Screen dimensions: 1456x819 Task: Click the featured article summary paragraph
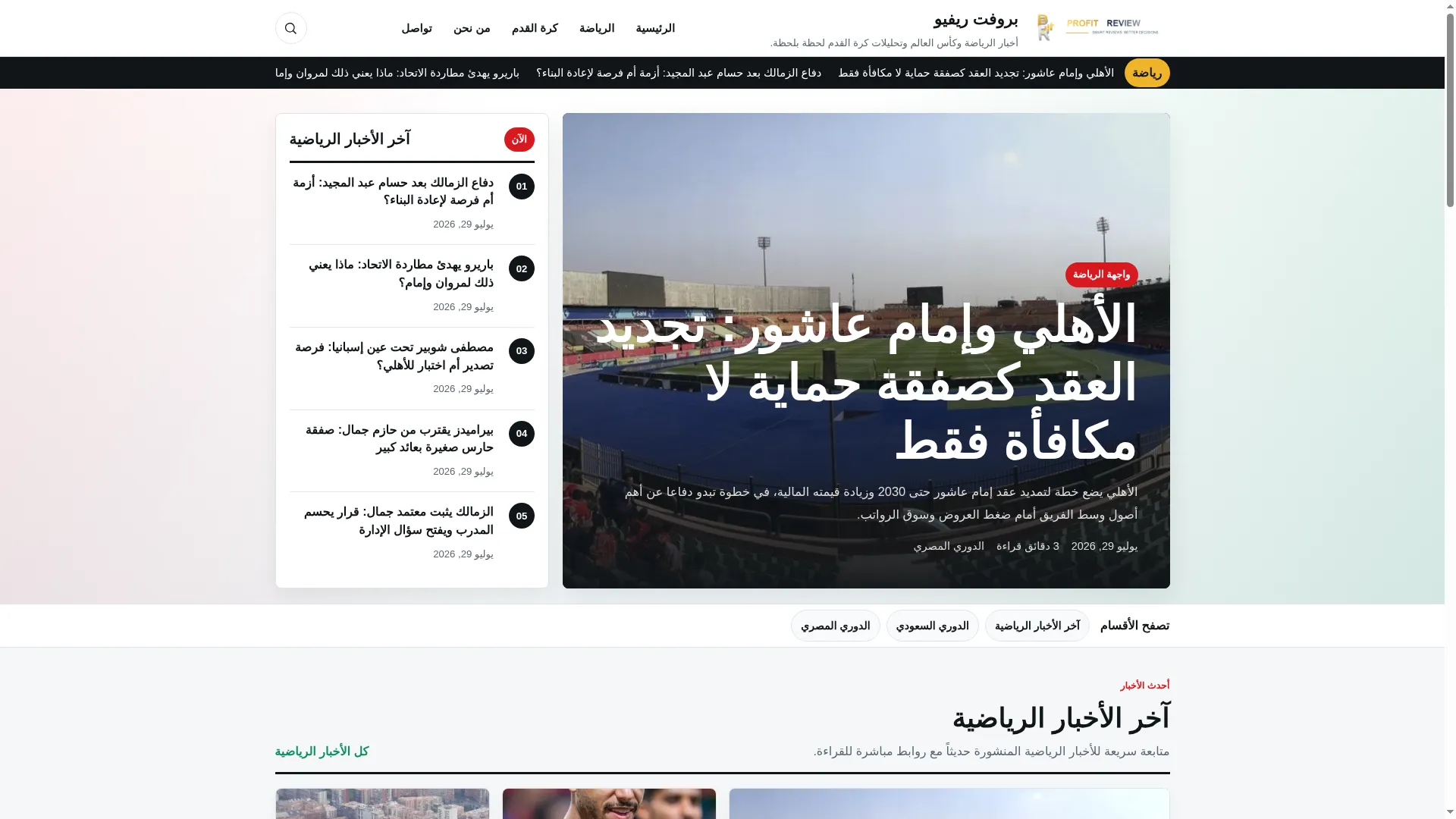coord(881,504)
